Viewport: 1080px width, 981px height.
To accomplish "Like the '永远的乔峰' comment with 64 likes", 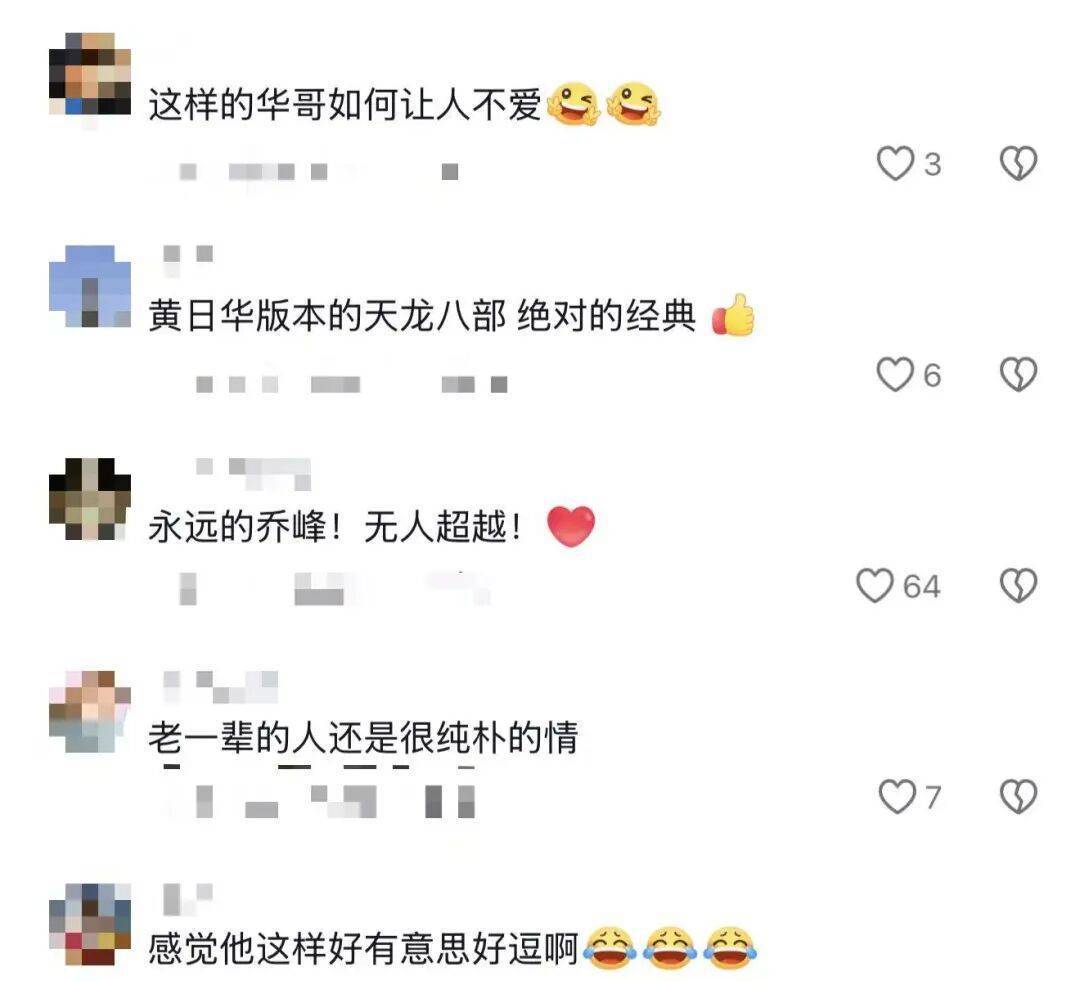I will coord(875,586).
